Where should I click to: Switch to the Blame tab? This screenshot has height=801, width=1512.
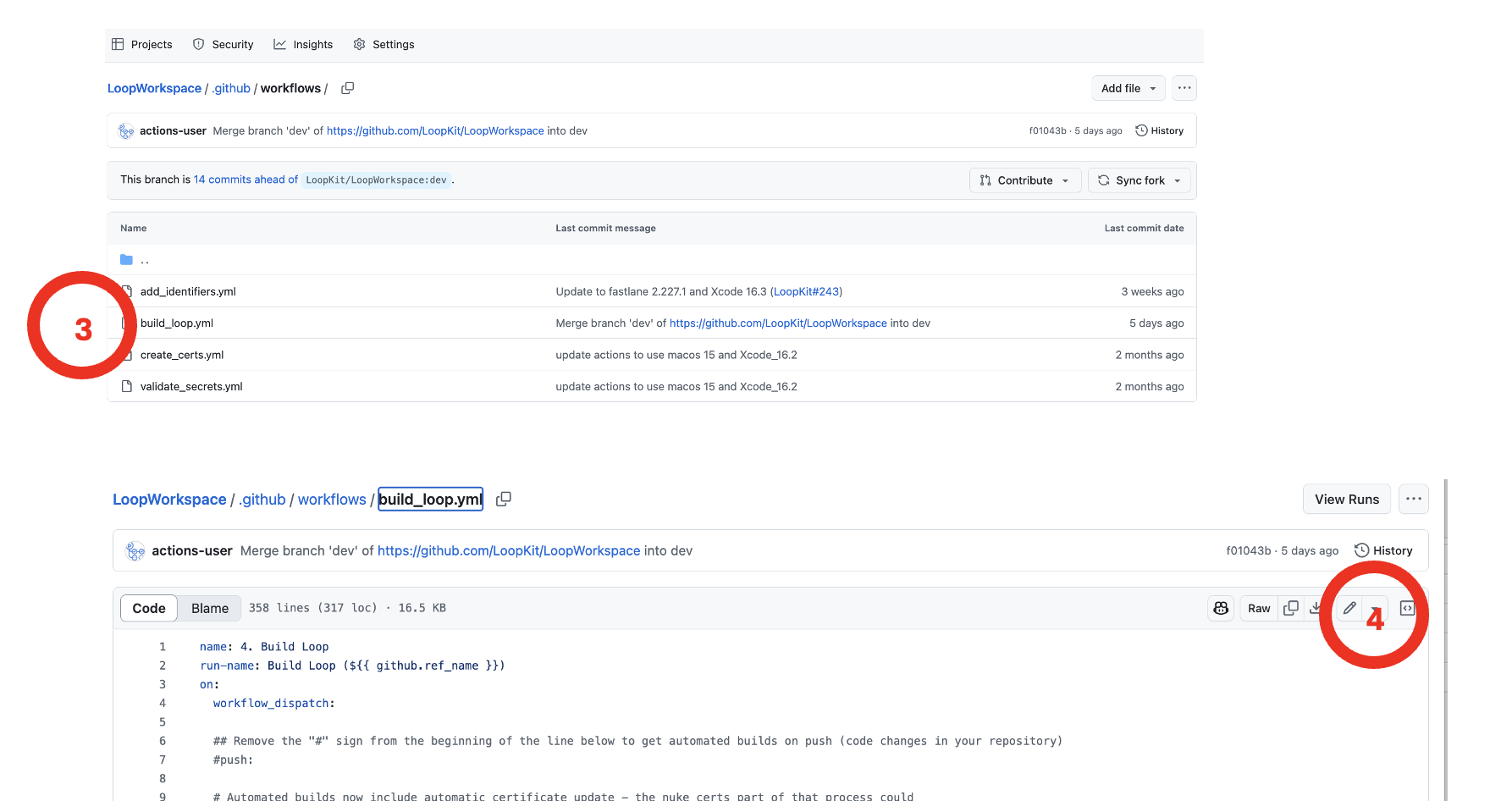209,608
